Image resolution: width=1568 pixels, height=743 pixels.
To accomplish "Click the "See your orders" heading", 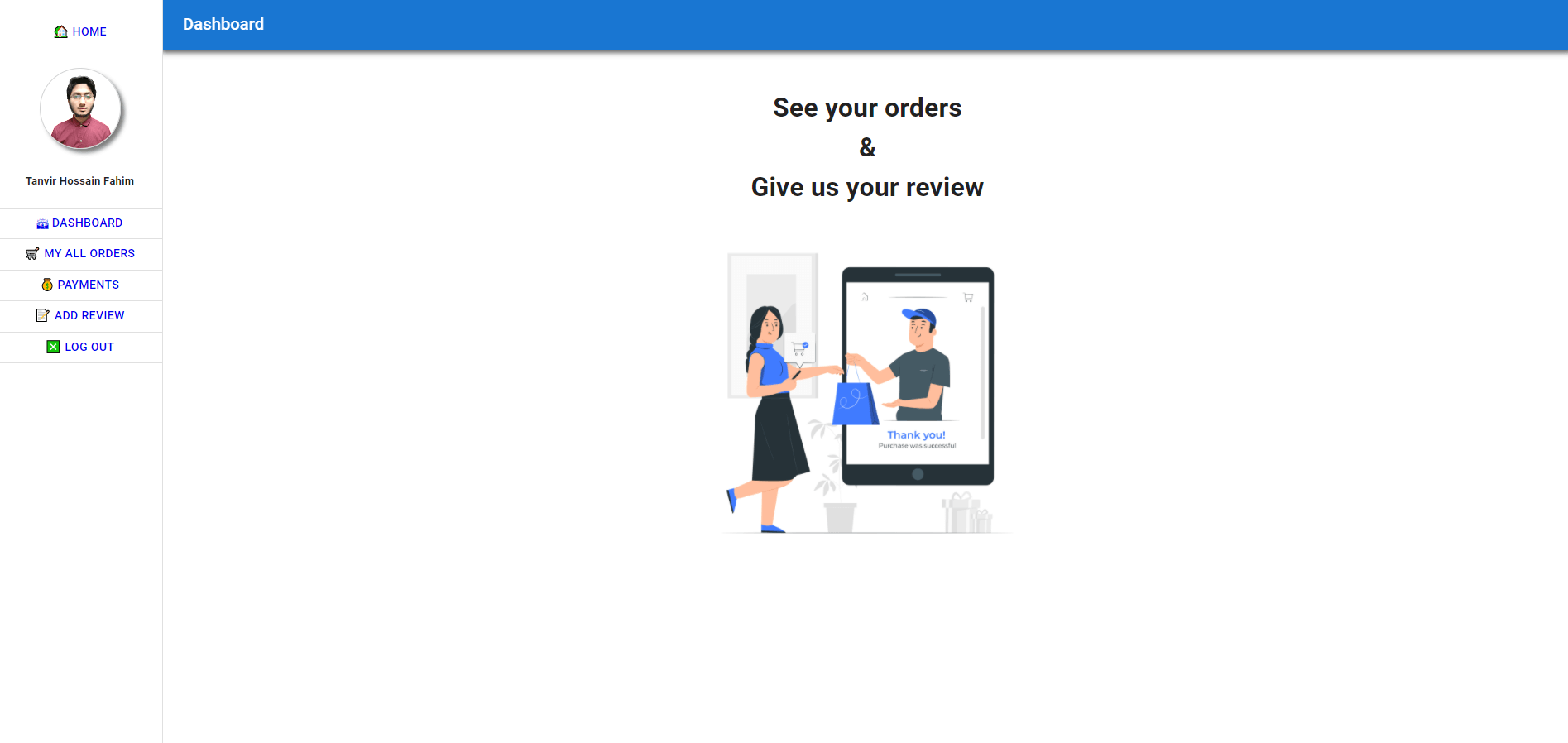I will pyautogui.click(x=866, y=108).
